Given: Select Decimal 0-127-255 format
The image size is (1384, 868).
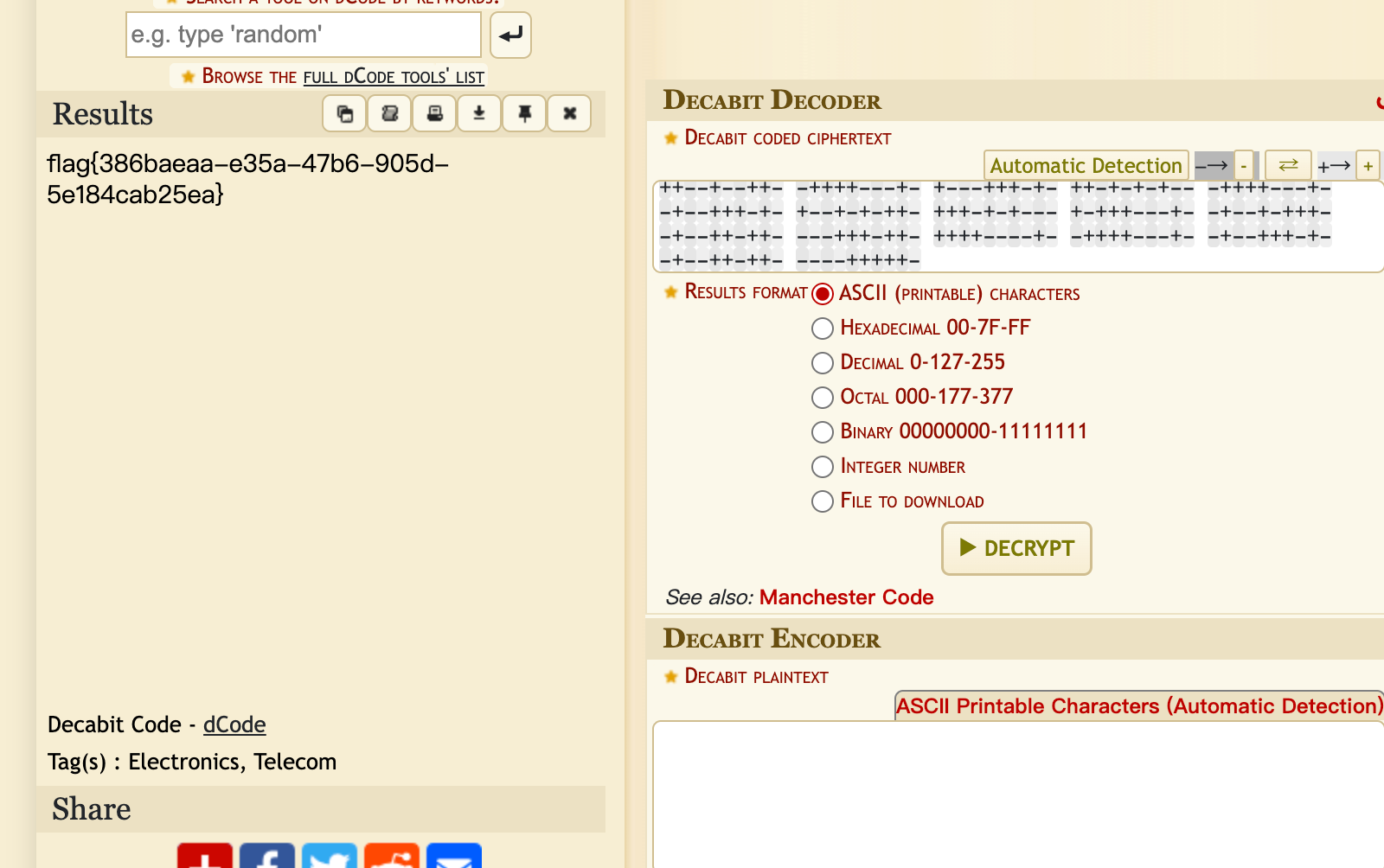Looking at the screenshot, I should (823, 363).
